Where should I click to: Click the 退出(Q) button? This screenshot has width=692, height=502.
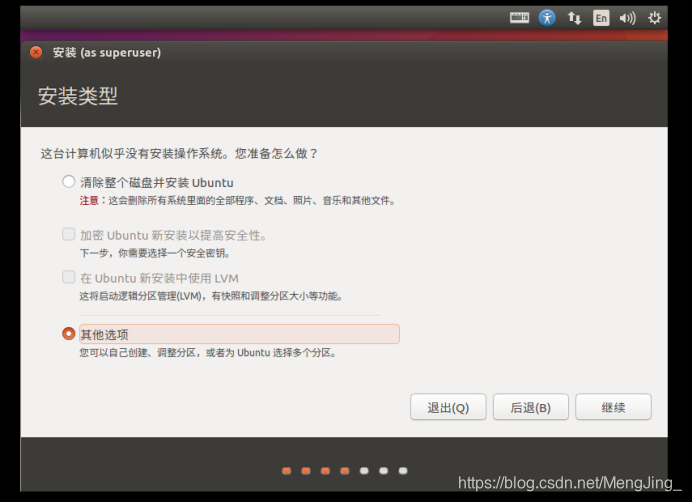[x=448, y=407]
